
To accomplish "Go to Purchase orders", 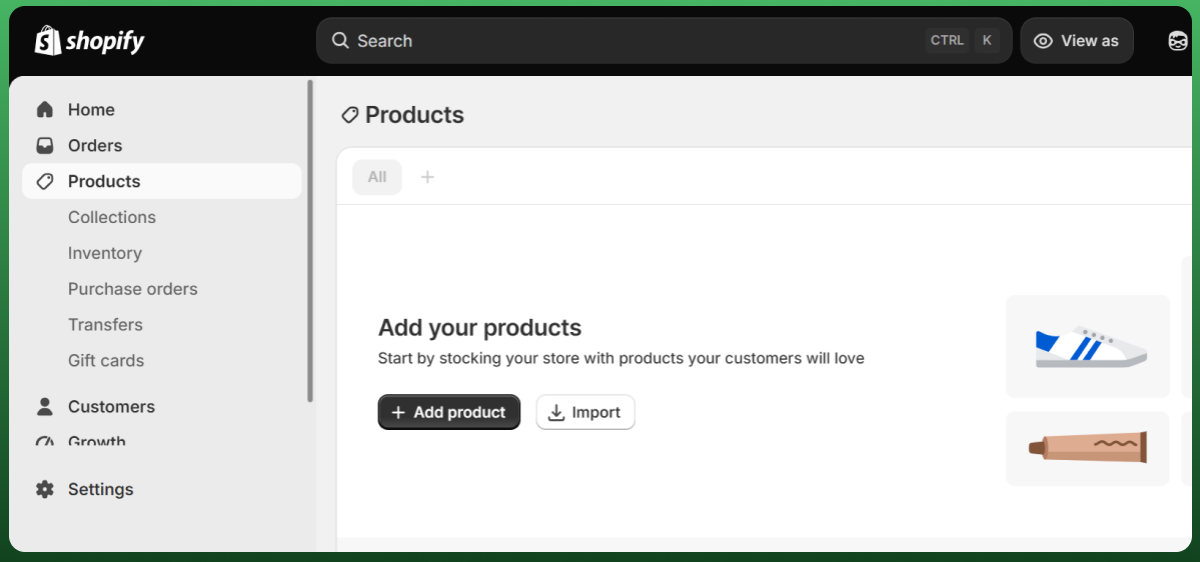I will 133,289.
